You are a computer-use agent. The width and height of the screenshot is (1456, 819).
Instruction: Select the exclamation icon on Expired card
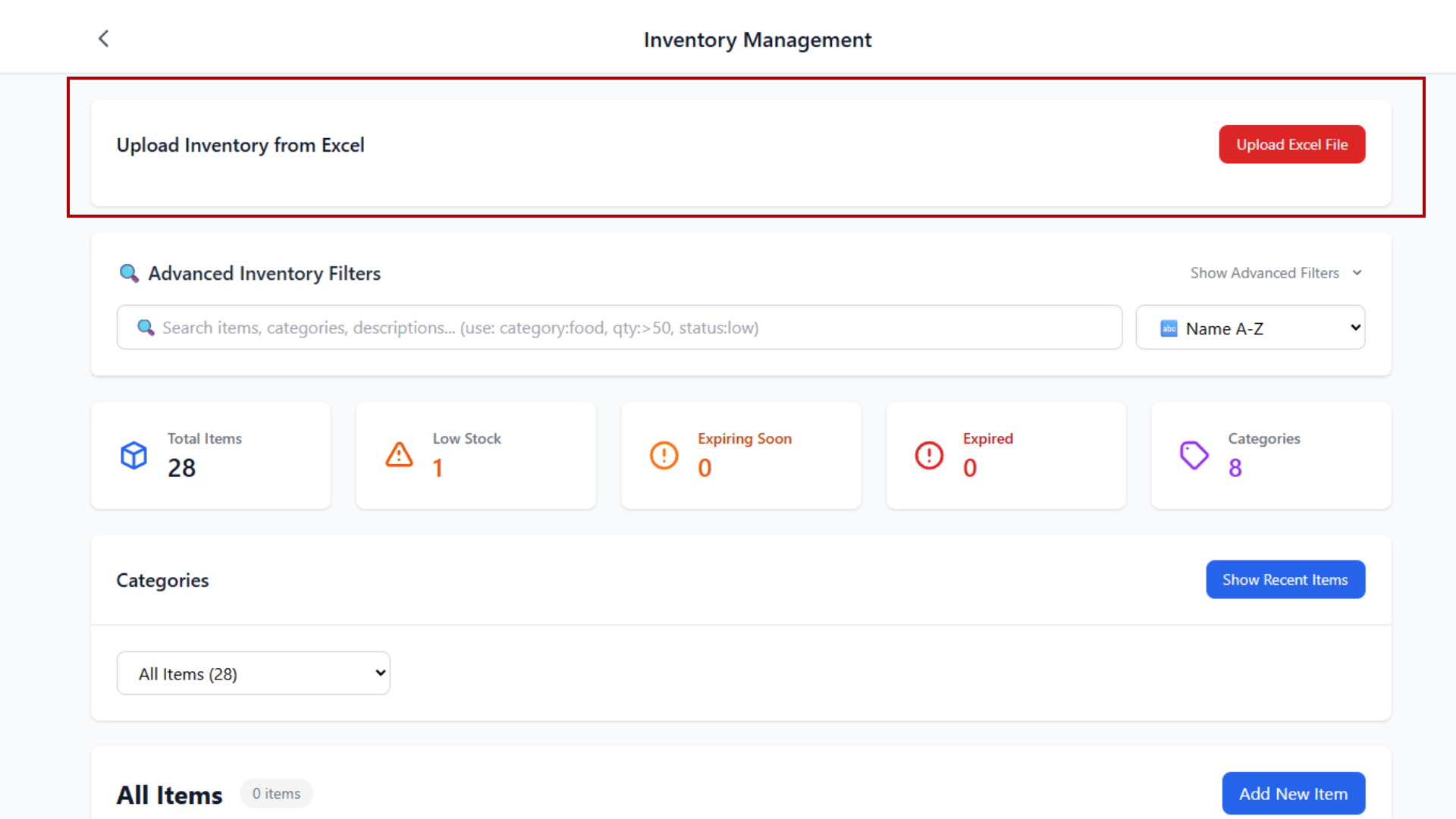928,455
